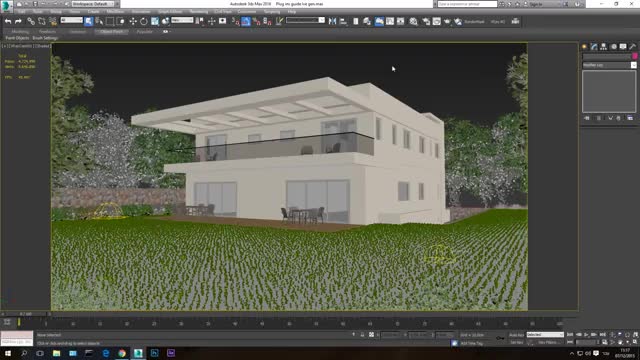
Task: Switch to the Object Paint ribbon tab
Action: click(x=111, y=31)
